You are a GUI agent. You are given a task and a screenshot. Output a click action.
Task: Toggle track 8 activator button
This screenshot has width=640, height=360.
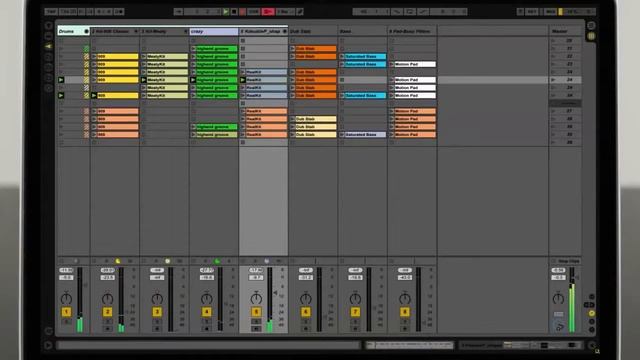405,312
